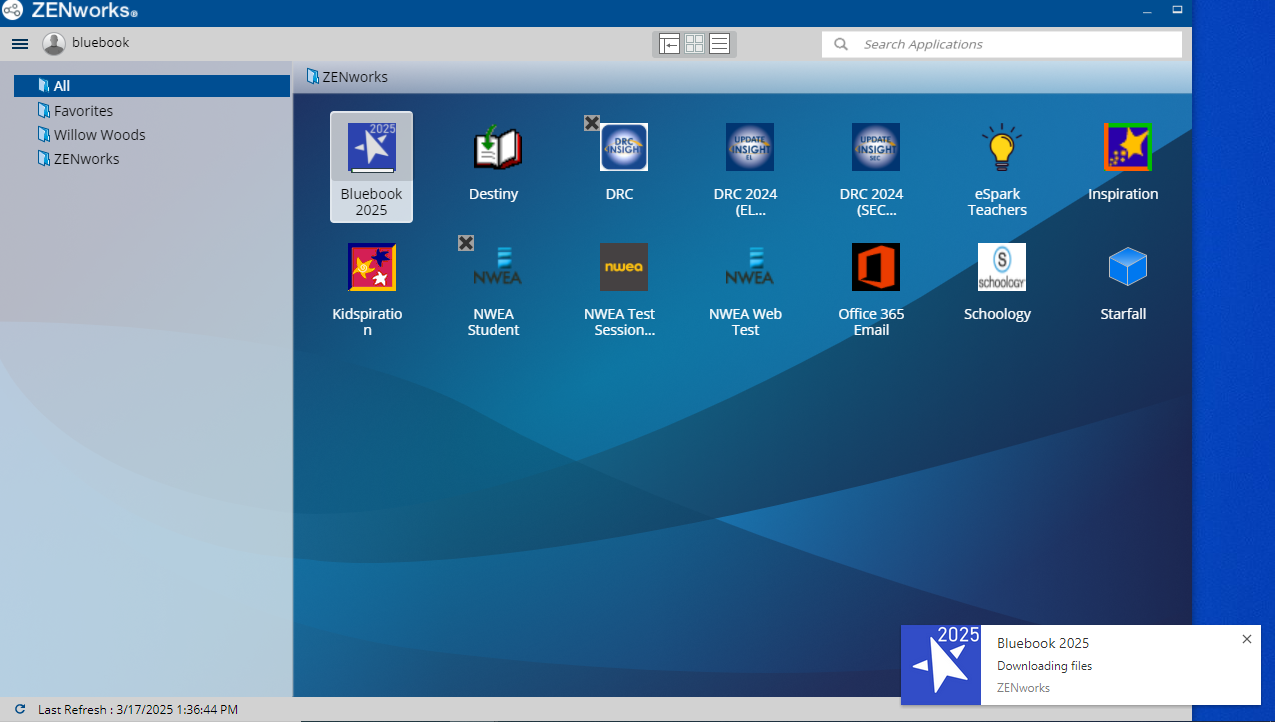Open the Kidspiration app icon

371,268
